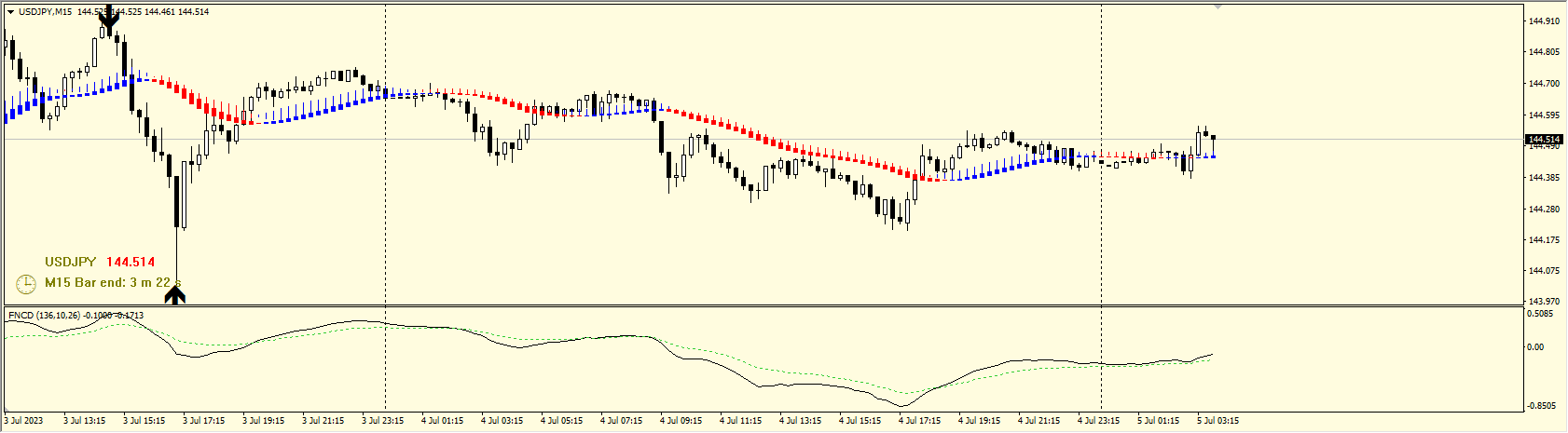1568x433 pixels.
Task: Click the 4 Jul 09:15 time axis label
Action: click(681, 421)
